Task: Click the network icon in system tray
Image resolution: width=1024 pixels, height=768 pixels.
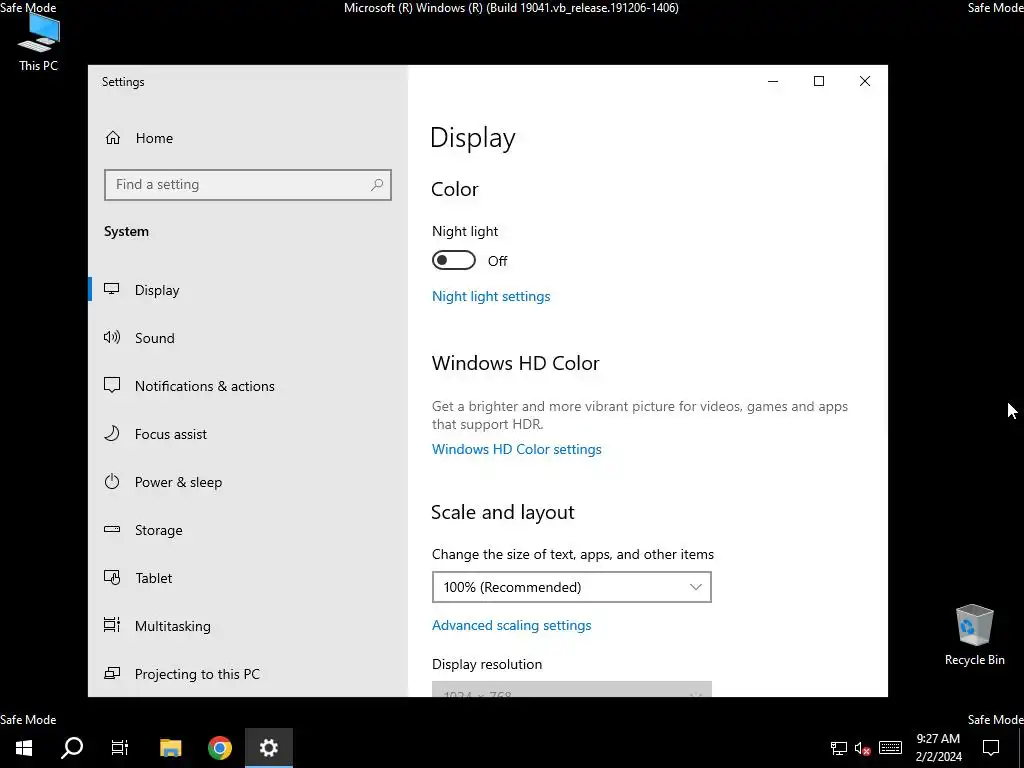Action: point(839,748)
